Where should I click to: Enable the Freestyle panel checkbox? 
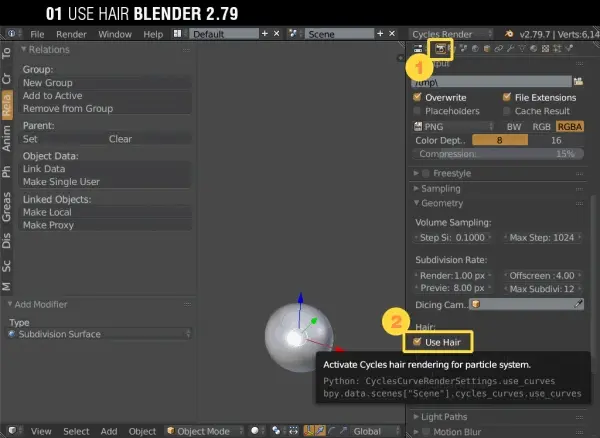point(426,173)
